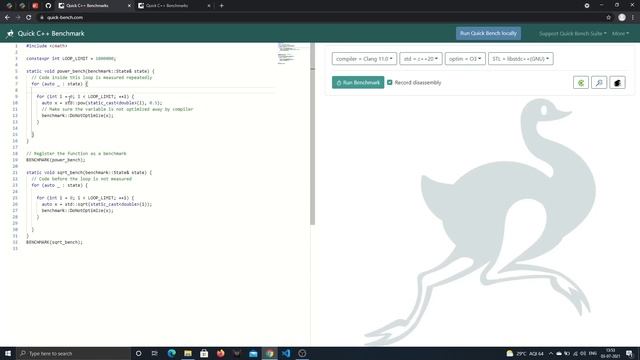Image resolution: width=640 pixels, height=360 pixels.
Task: Switch to the red pinned tab
Action: (35, 6)
